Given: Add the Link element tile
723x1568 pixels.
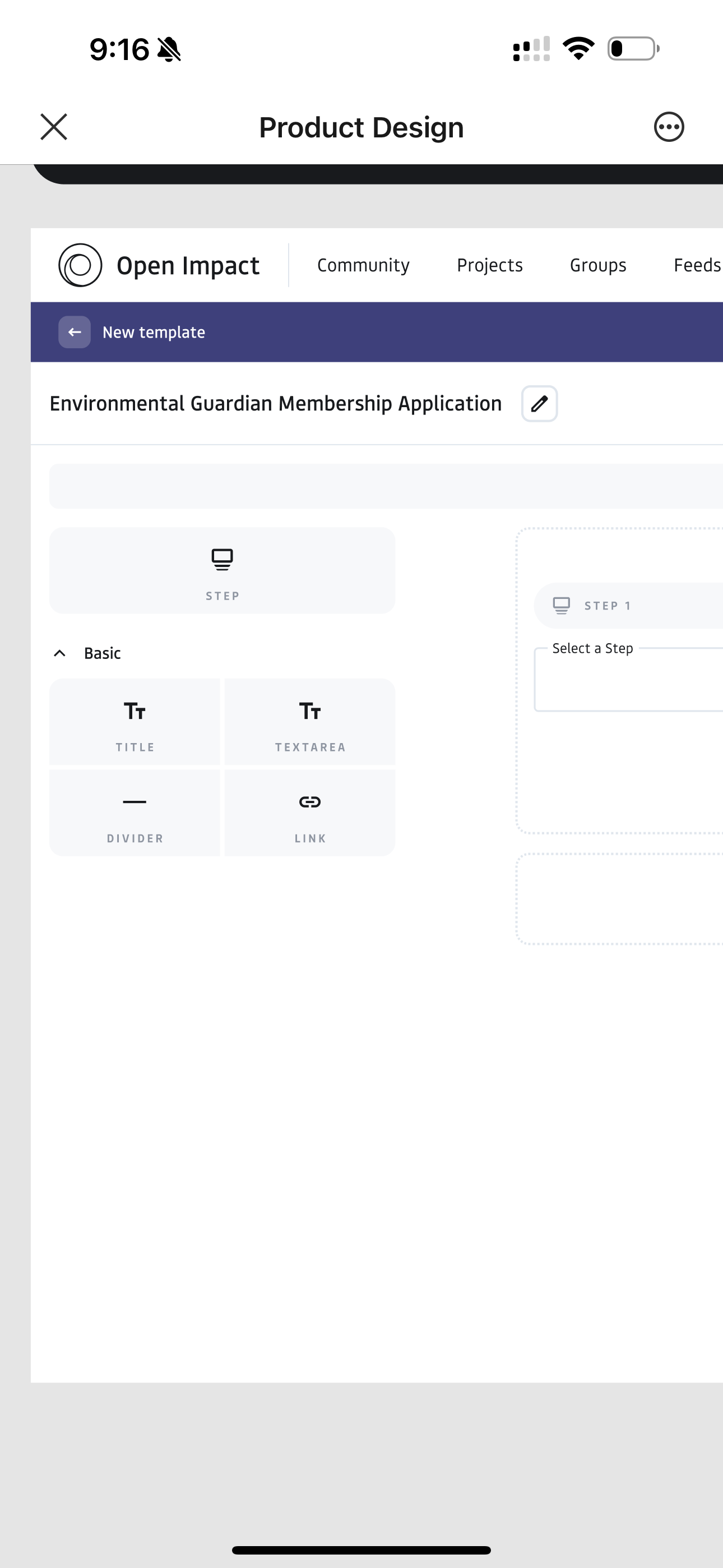Looking at the screenshot, I should [310, 813].
